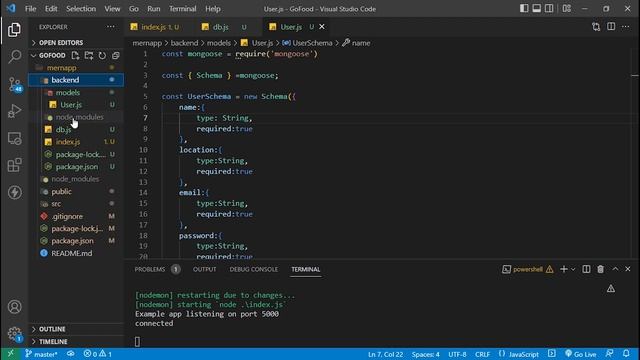Image resolution: width=640 pixels, height=360 pixels.
Task: Expand the public folder
Action: (x=76, y=191)
